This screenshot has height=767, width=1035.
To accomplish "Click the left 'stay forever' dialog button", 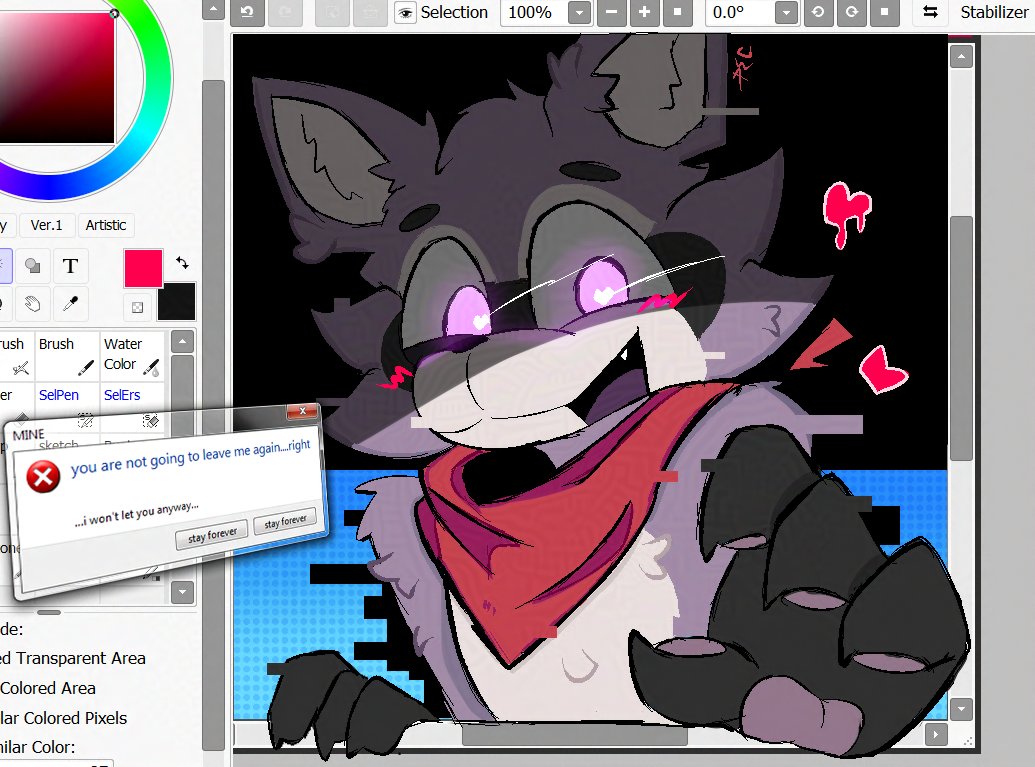I will pyautogui.click(x=212, y=534).
